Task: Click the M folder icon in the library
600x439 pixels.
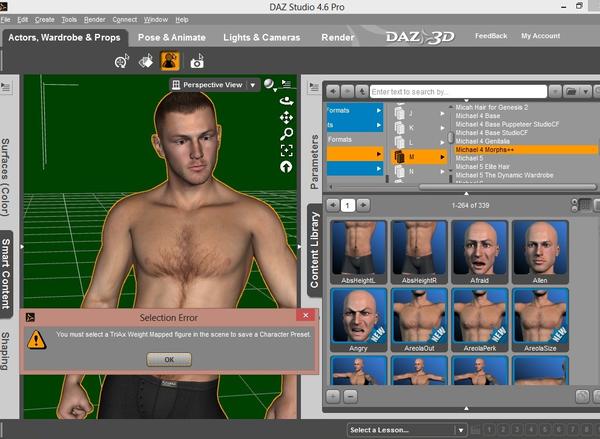Action: 399,157
